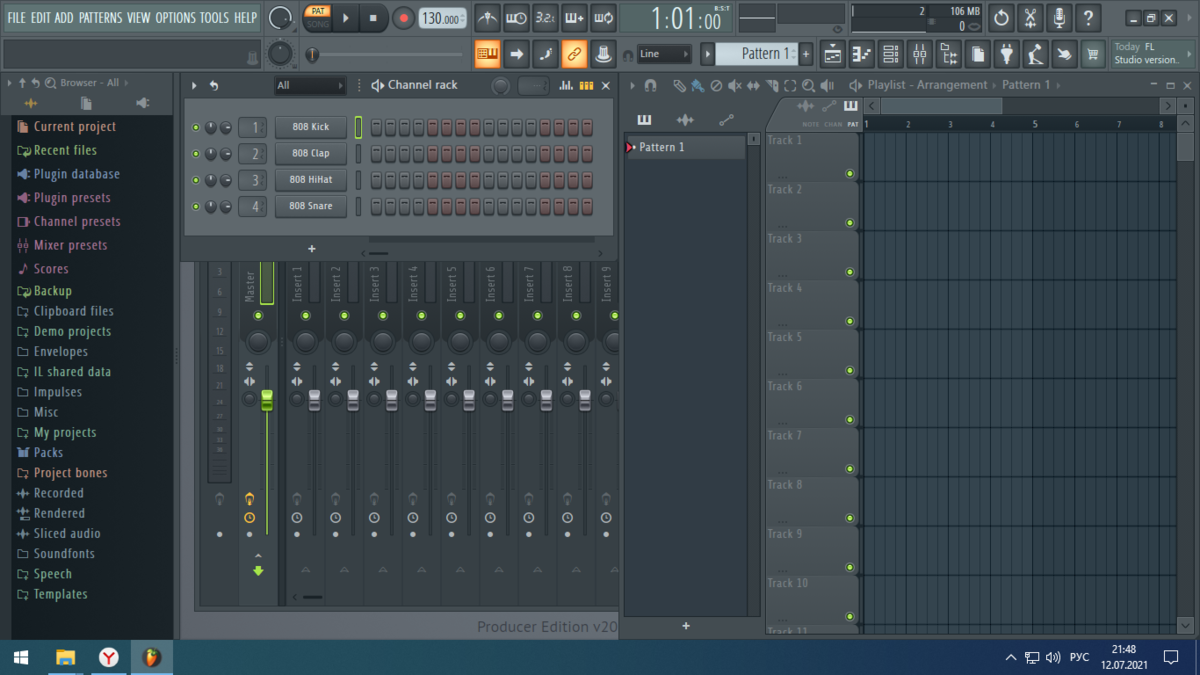The width and height of the screenshot is (1200, 675).
Task: Select the Delete tool in Playlist
Action: tap(716, 86)
